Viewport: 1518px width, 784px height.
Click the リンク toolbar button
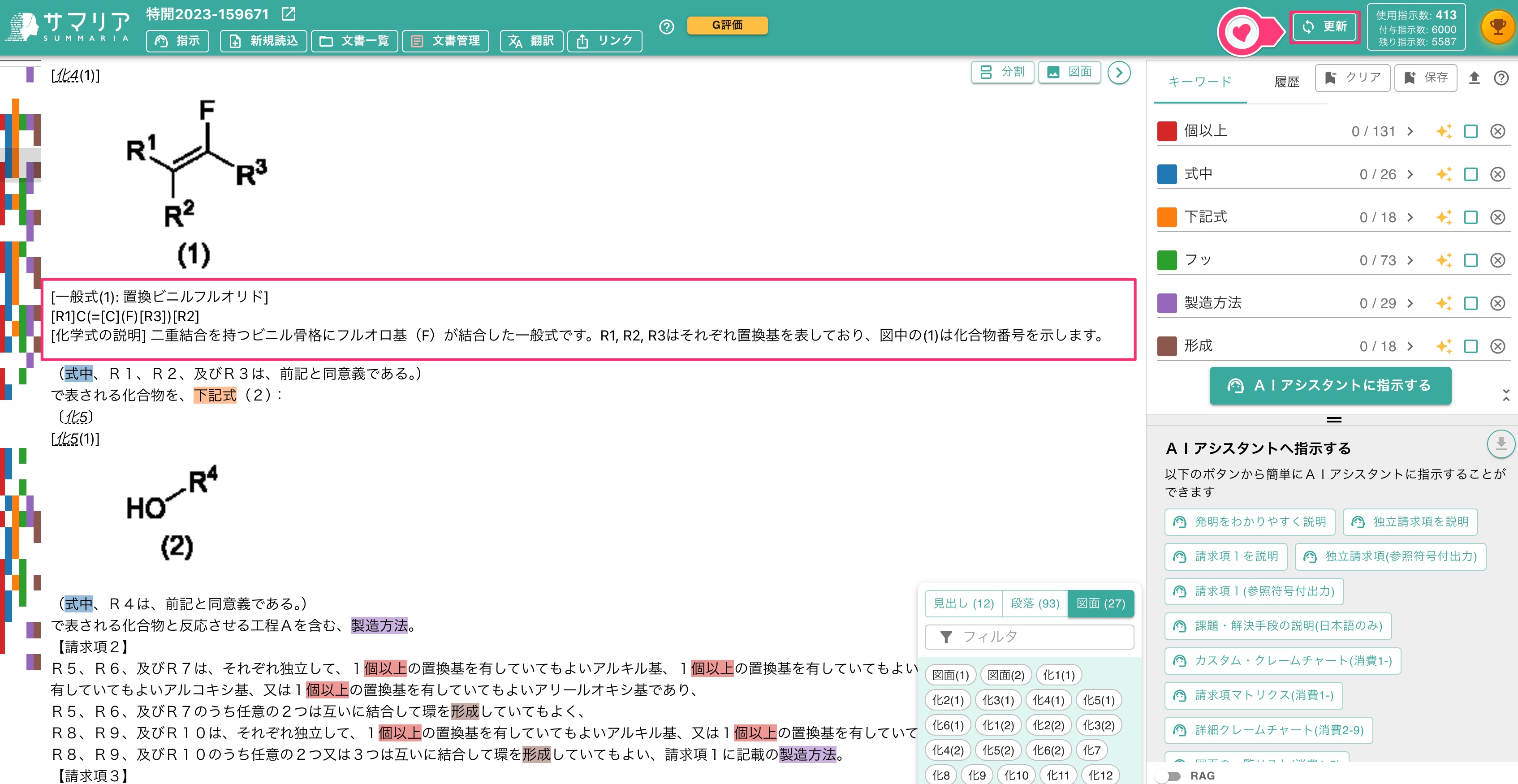604,41
